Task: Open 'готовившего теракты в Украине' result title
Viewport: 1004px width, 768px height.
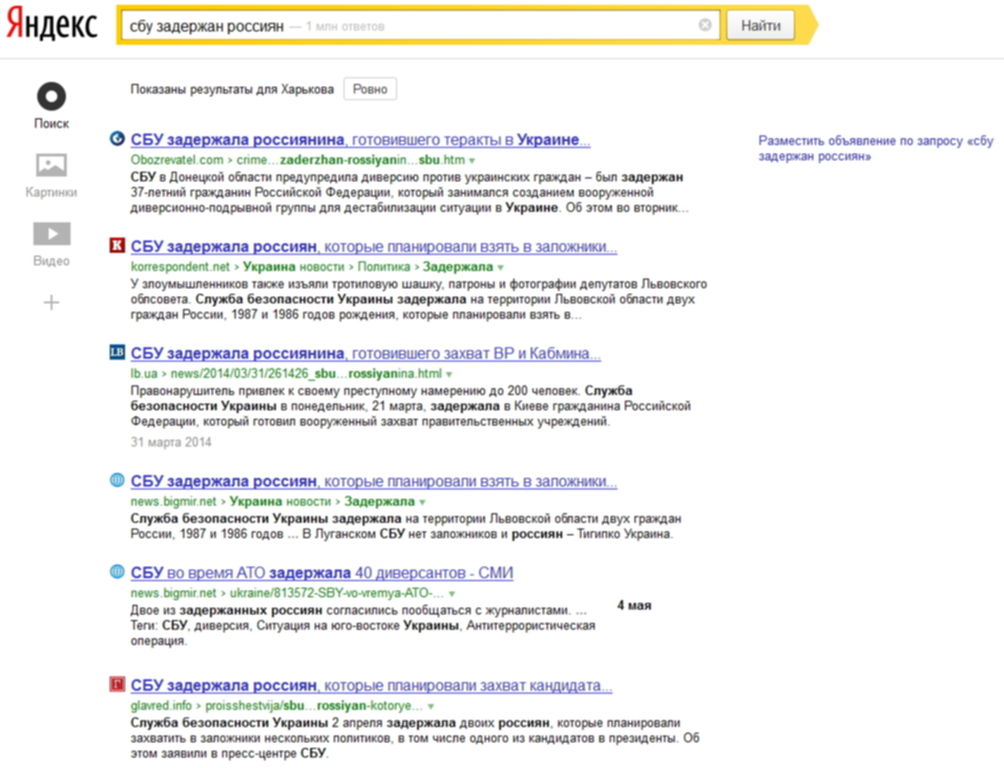Action: click(360, 140)
